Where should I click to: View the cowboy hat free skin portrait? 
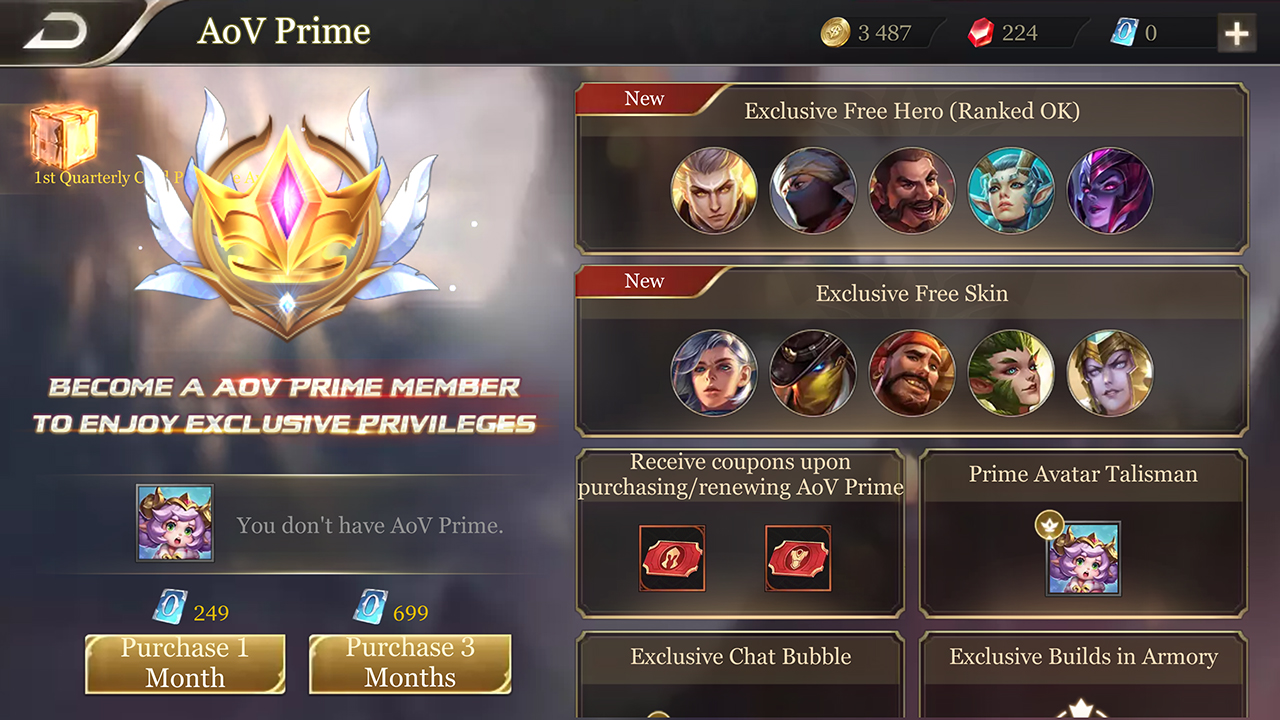tap(813, 373)
